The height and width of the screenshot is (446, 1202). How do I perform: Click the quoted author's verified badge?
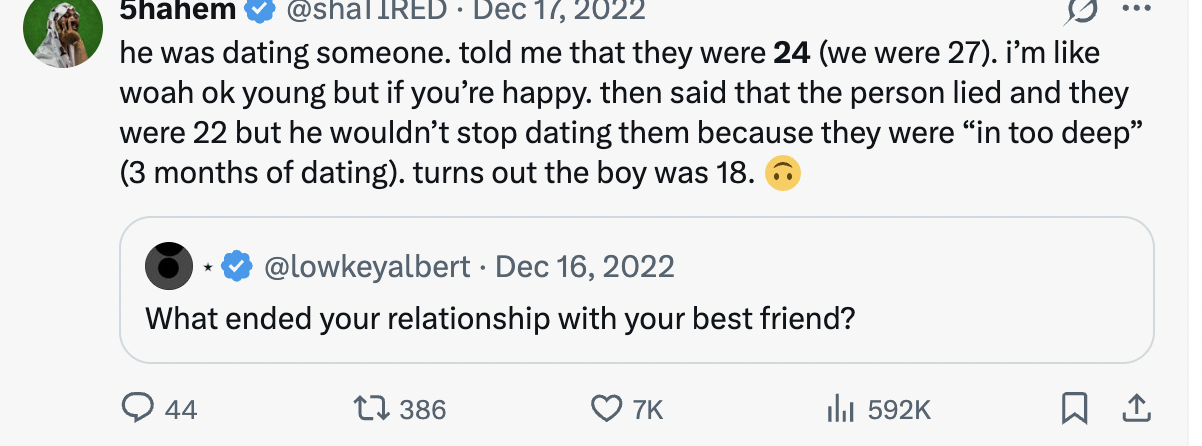click(x=236, y=266)
